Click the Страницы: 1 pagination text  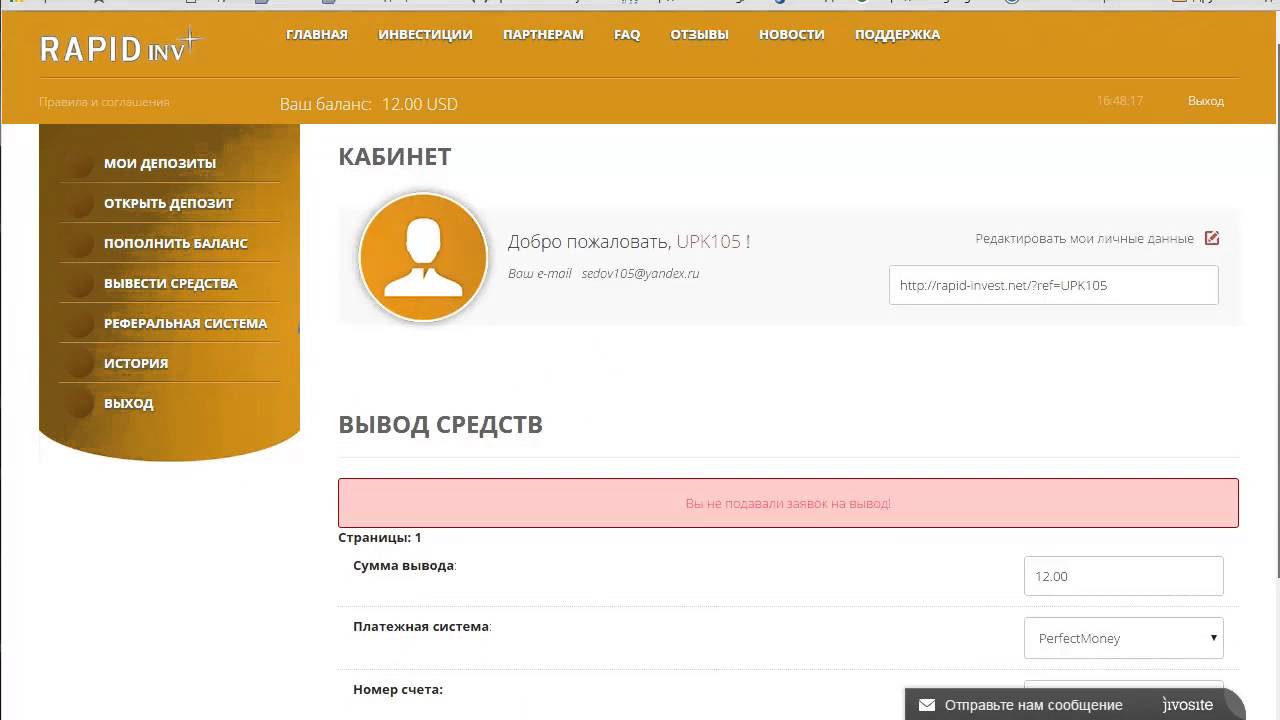pyautogui.click(x=380, y=537)
